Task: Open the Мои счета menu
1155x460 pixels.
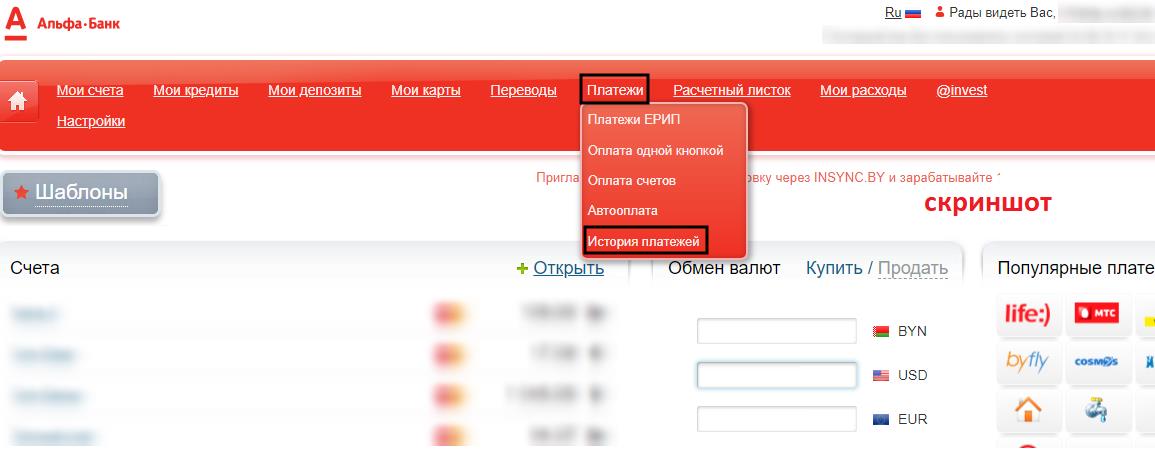Action: [90, 91]
